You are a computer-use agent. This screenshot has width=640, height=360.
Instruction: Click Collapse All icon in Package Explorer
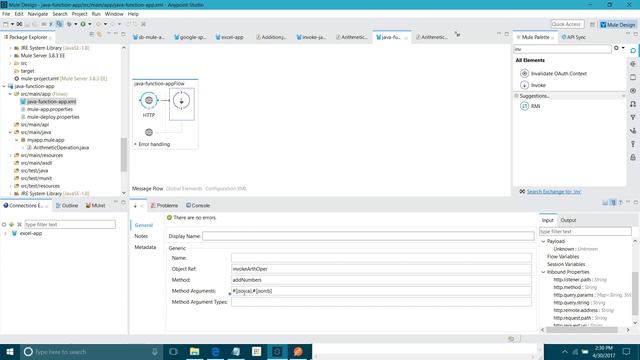tap(92, 35)
